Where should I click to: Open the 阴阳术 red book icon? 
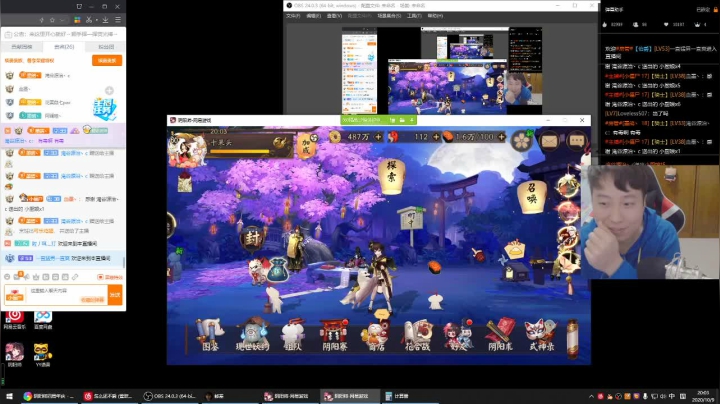tap(500, 335)
